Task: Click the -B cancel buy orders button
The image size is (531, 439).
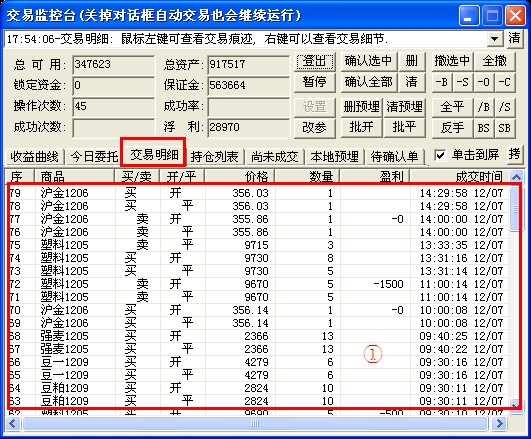Action: (442, 82)
